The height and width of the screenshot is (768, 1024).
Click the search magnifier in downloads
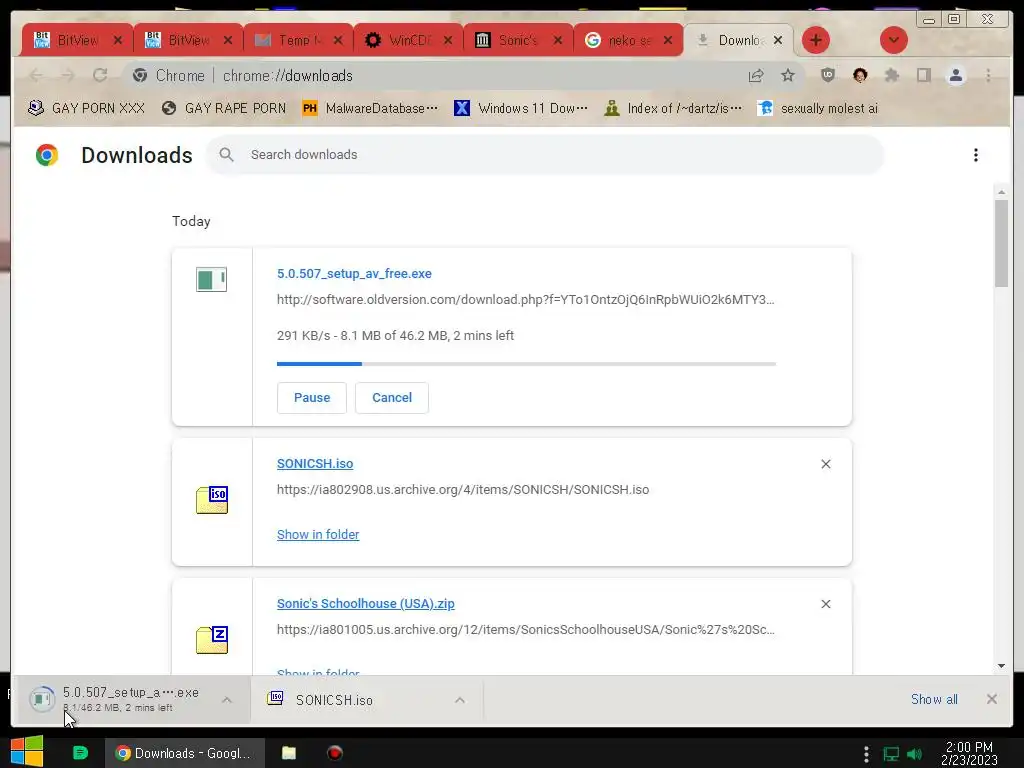tap(226, 155)
